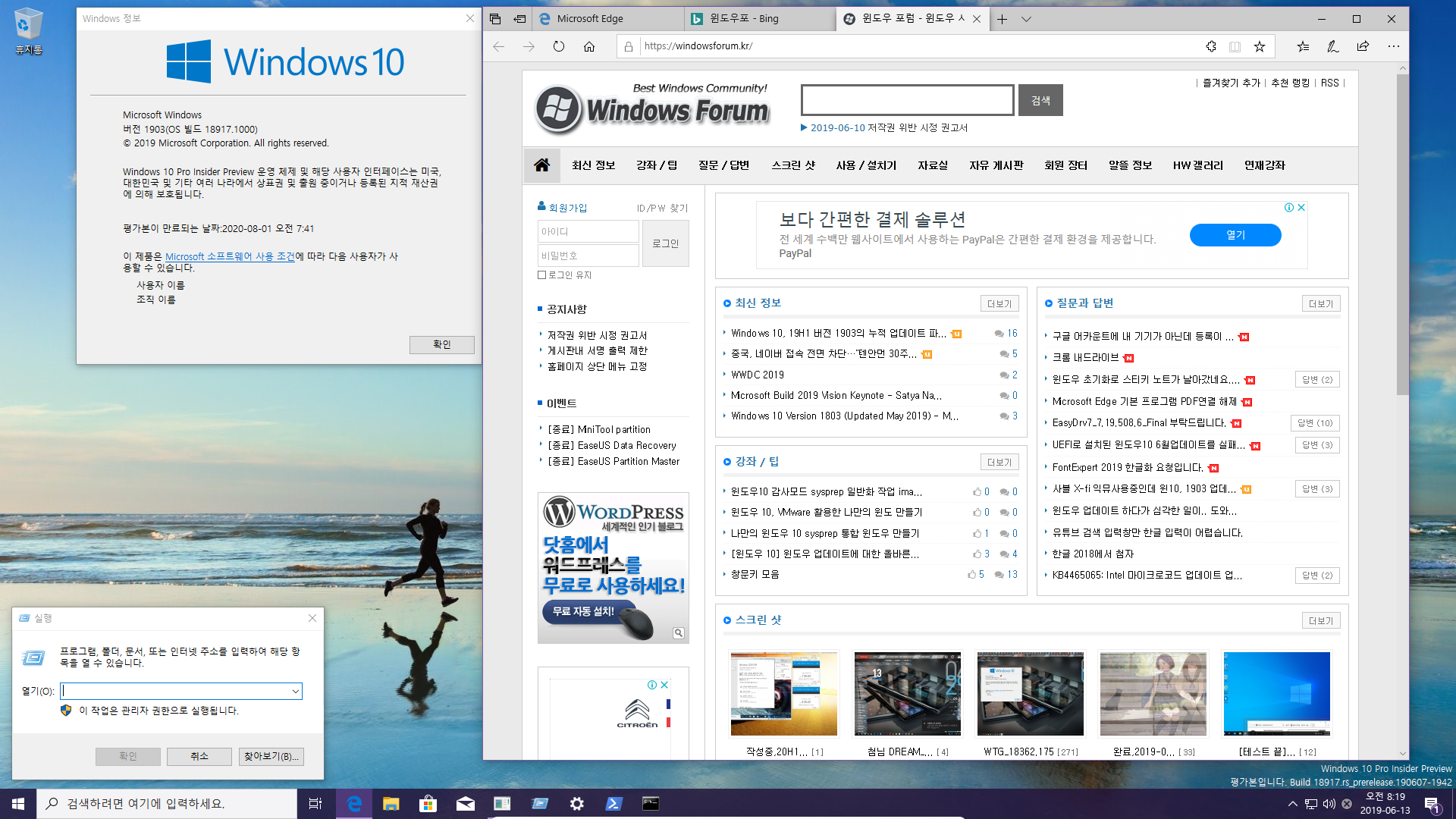Open WTG_18362.175 screenshot thumbnail
The height and width of the screenshot is (819, 1456).
click(1031, 694)
